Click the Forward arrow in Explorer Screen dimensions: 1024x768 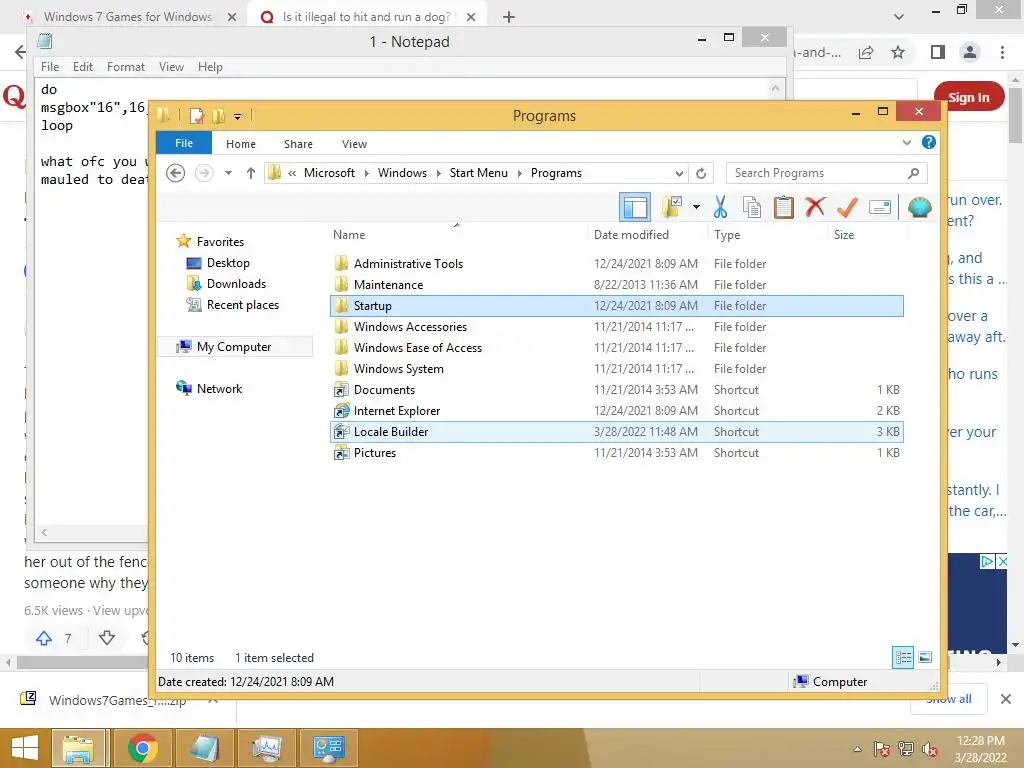(x=204, y=173)
